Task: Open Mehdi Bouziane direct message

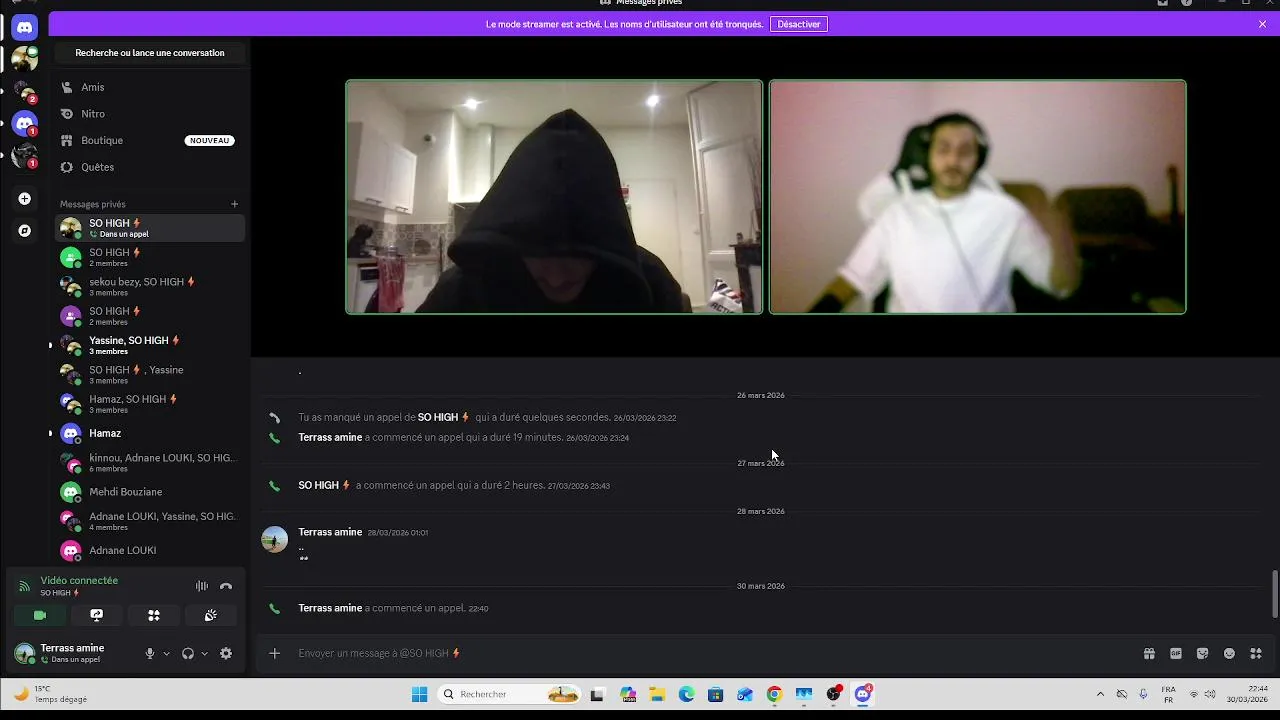Action: pyautogui.click(x=150, y=492)
